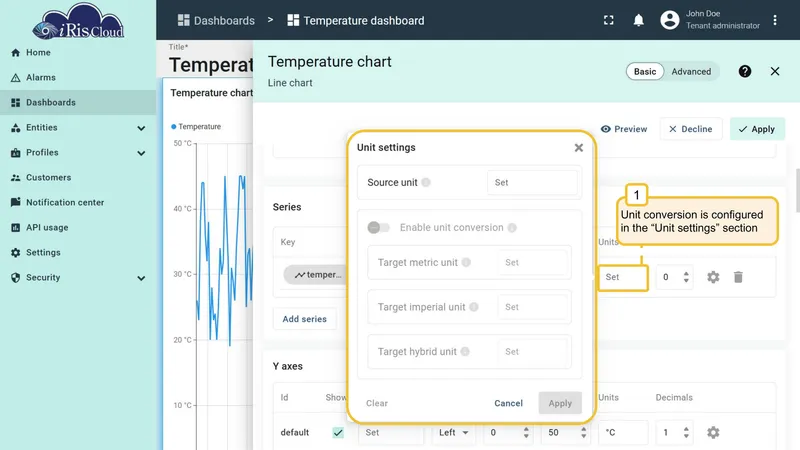
Task: Click the Y axis units °C field
Action: (623, 433)
